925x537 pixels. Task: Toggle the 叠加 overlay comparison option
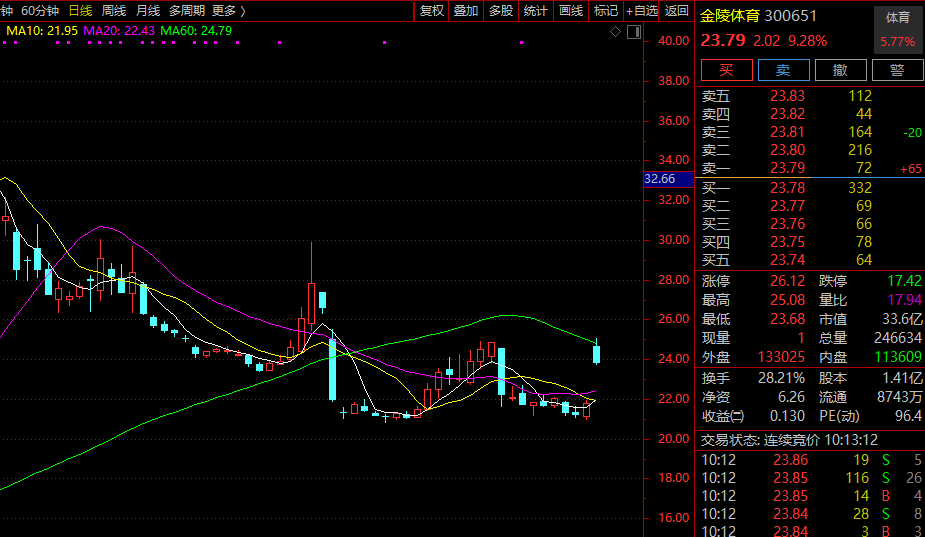(466, 11)
